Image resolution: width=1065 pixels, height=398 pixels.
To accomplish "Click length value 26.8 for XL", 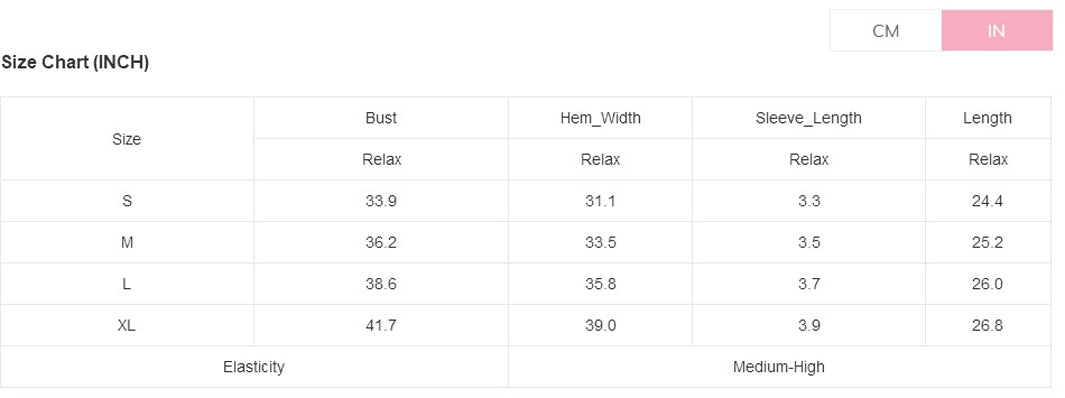I will pos(988,326).
